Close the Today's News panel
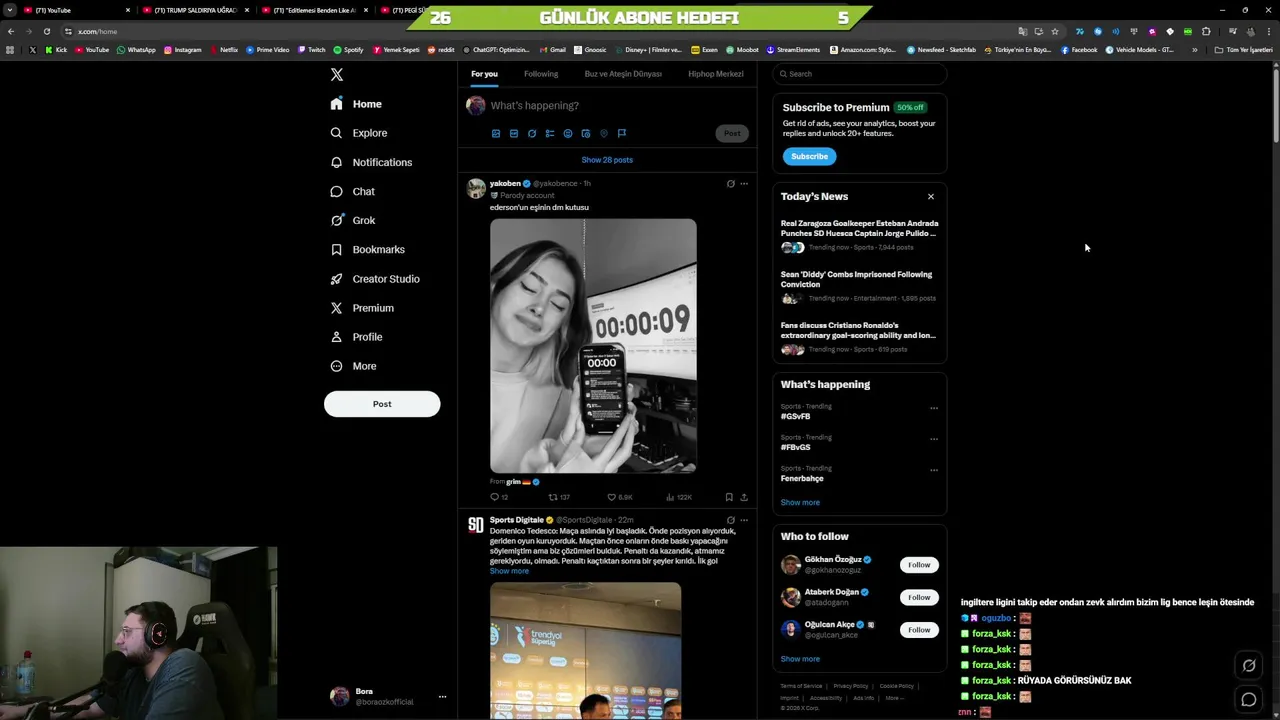This screenshot has width=1280, height=720. click(931, 197)
